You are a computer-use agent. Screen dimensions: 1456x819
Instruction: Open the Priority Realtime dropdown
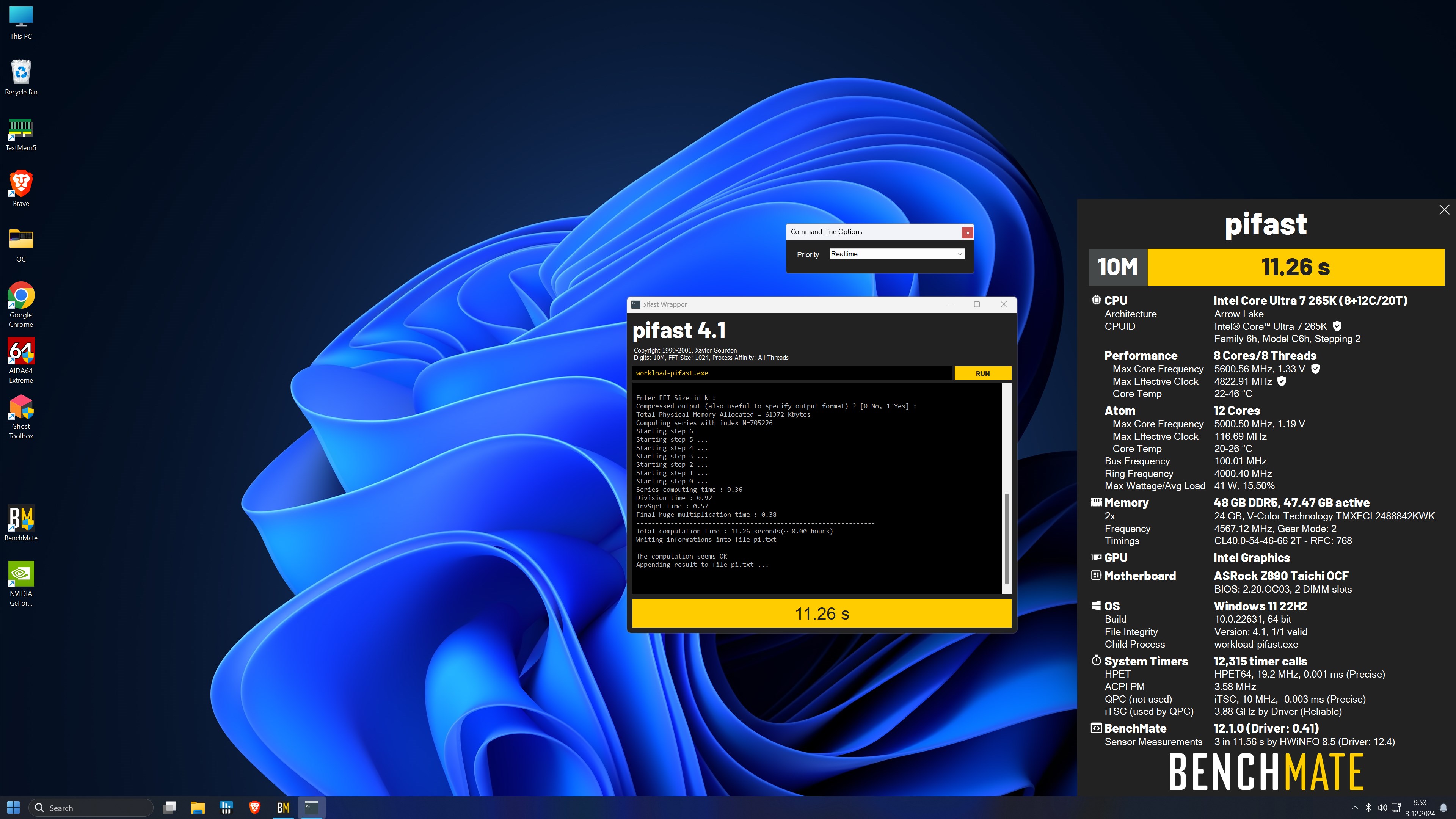(x=897, y=254)
